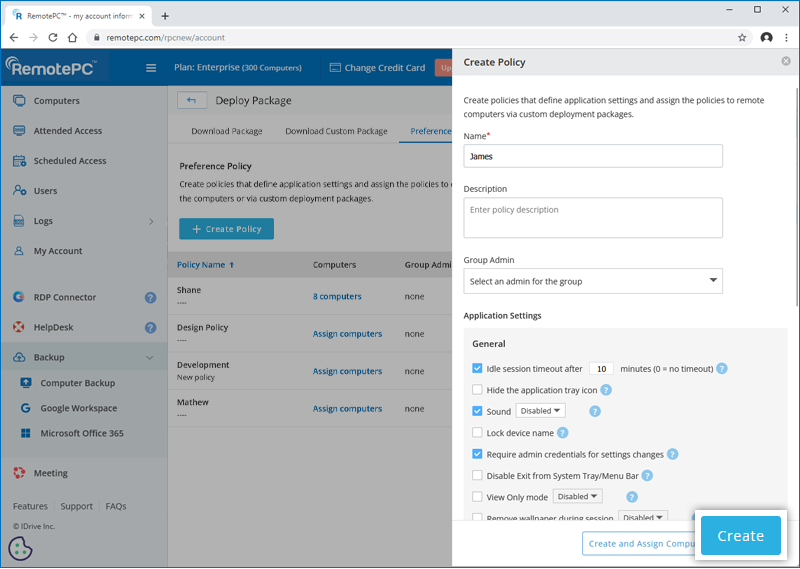Open the 8 computers link for Shane
Viewport: 800px width, 569px height.
337,296
